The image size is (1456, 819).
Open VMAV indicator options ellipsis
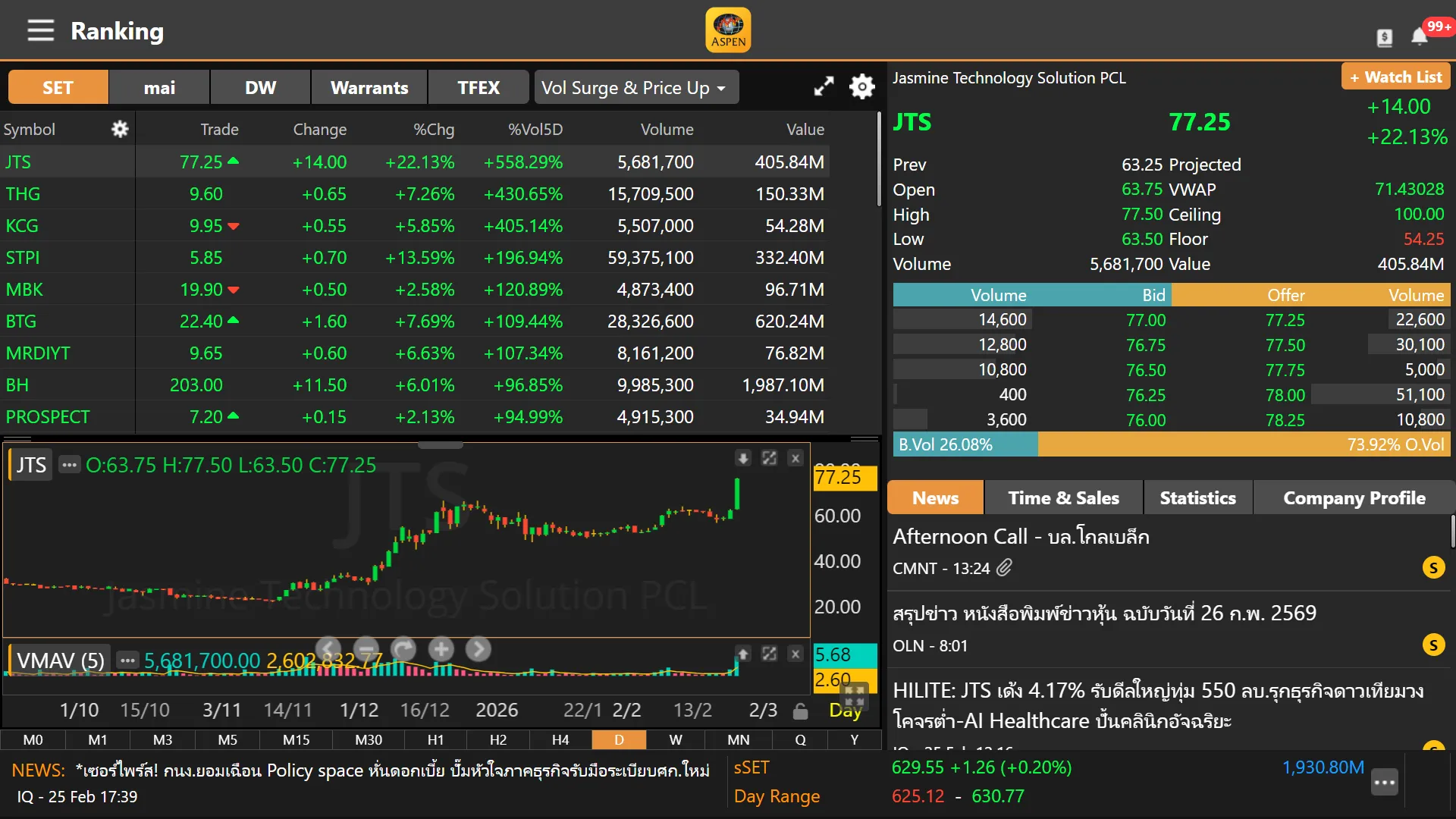point(127,661)
